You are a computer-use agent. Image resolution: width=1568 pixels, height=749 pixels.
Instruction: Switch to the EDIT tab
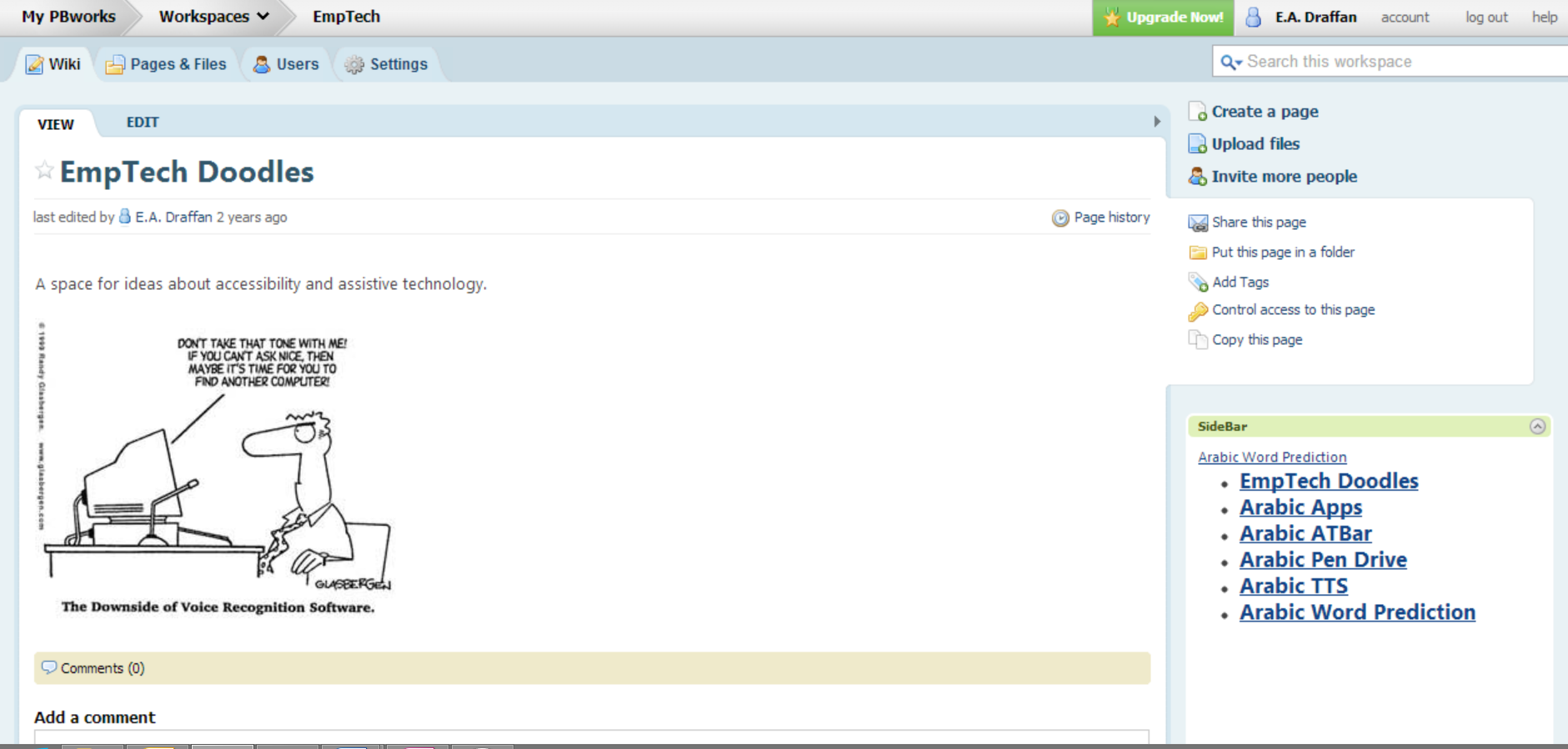click(x=143, y=122)
